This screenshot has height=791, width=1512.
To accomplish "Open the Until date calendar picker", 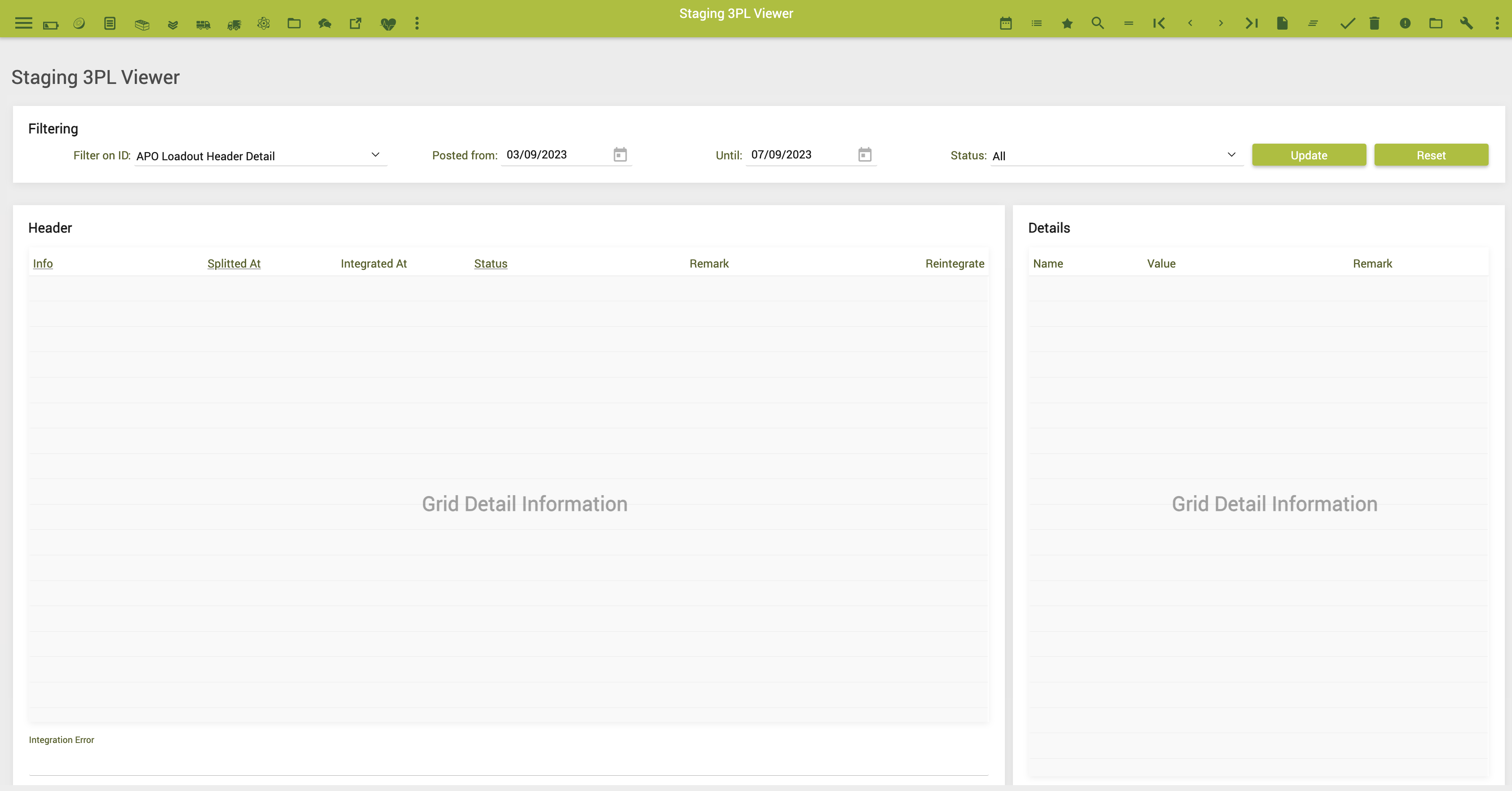I will pos(865,155).
